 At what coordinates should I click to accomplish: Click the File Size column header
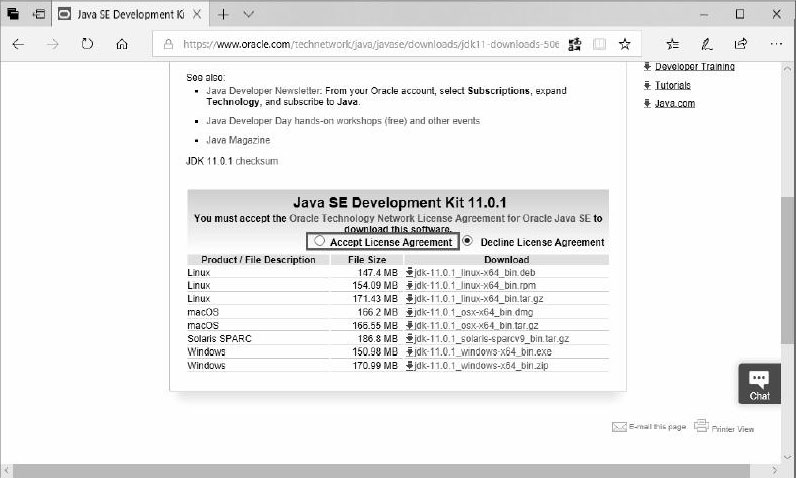click(367, 260)
